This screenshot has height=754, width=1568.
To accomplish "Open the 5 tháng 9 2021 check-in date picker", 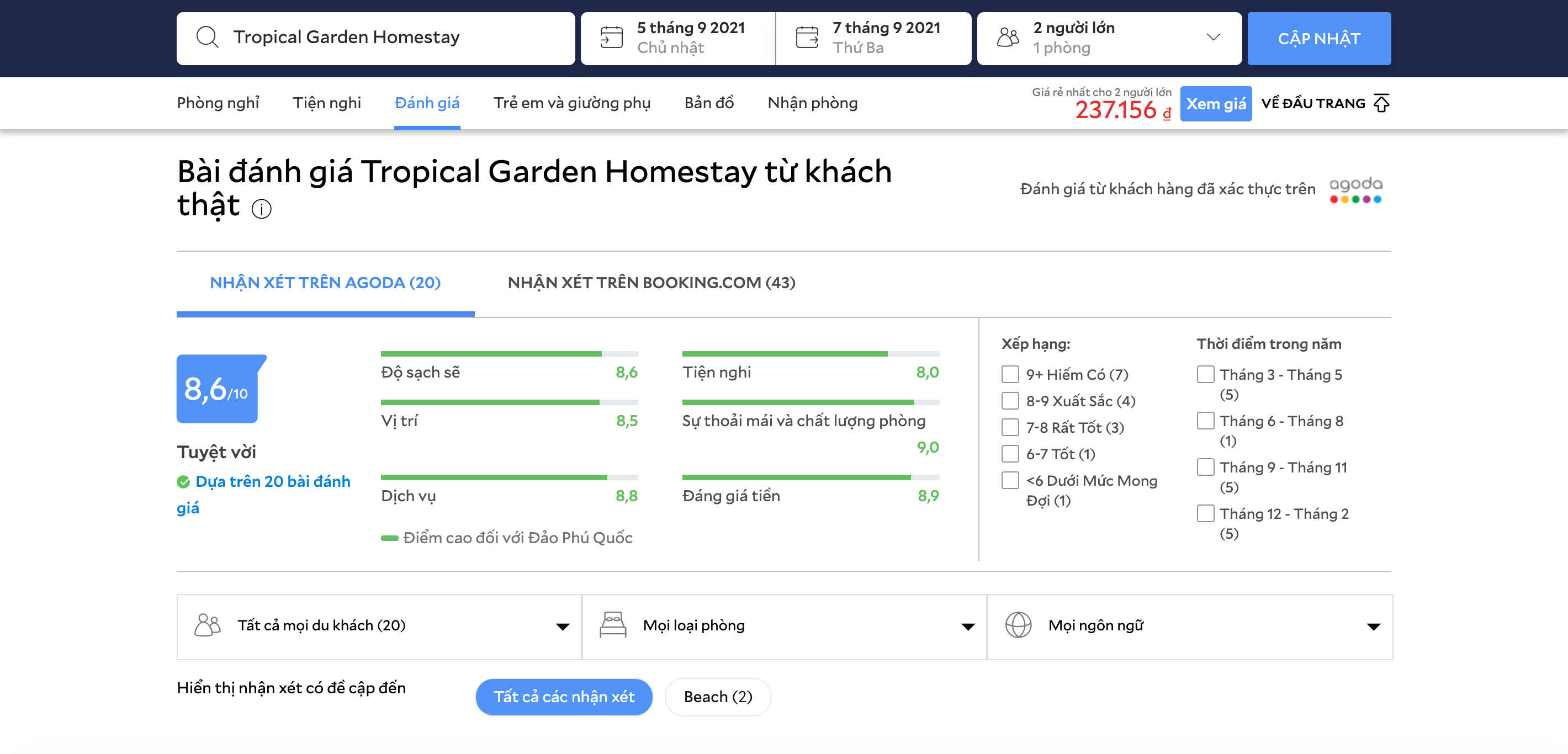I will pos(678,38).
